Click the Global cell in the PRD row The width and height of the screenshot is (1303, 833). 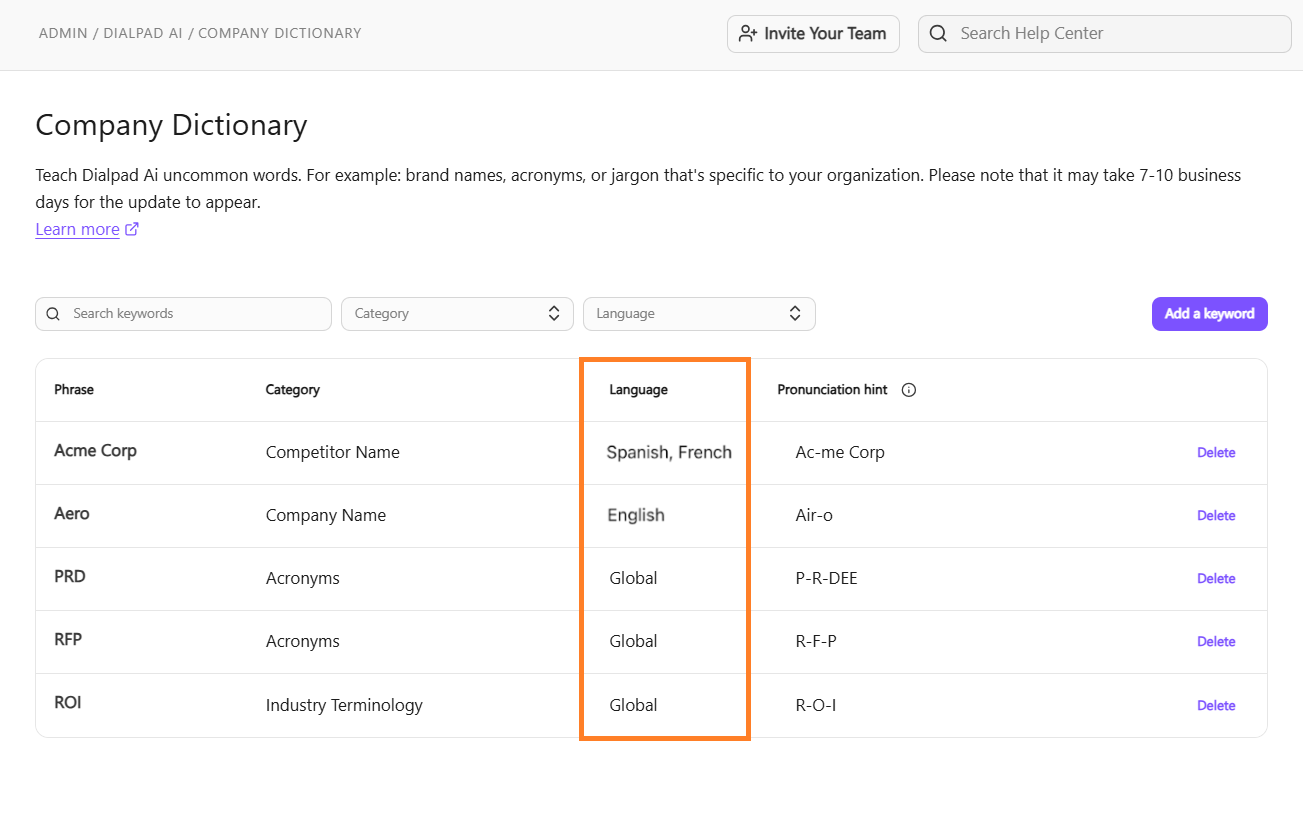633,578
